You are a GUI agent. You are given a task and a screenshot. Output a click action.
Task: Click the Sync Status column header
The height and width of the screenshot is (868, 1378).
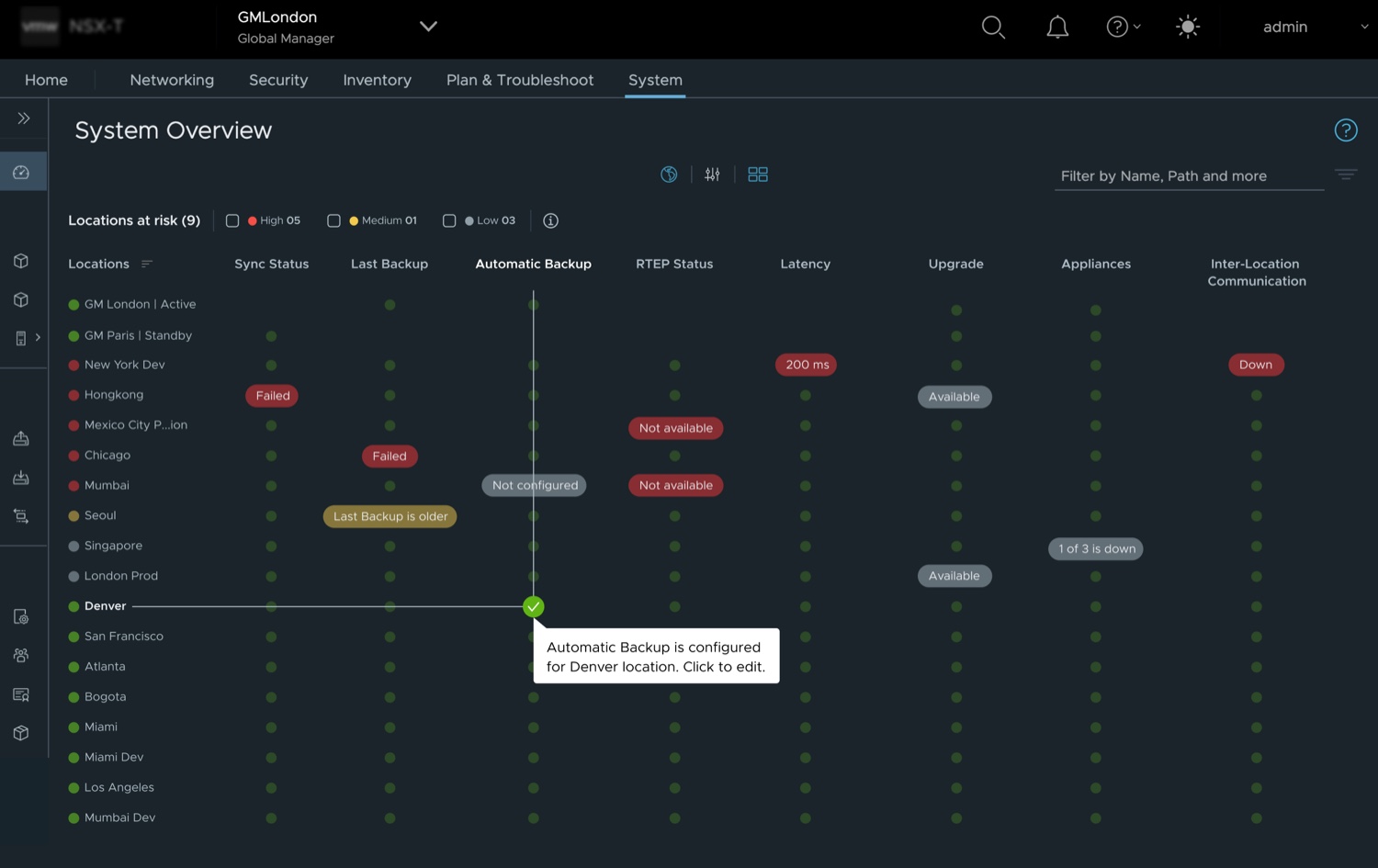click(x=271, y=264)
